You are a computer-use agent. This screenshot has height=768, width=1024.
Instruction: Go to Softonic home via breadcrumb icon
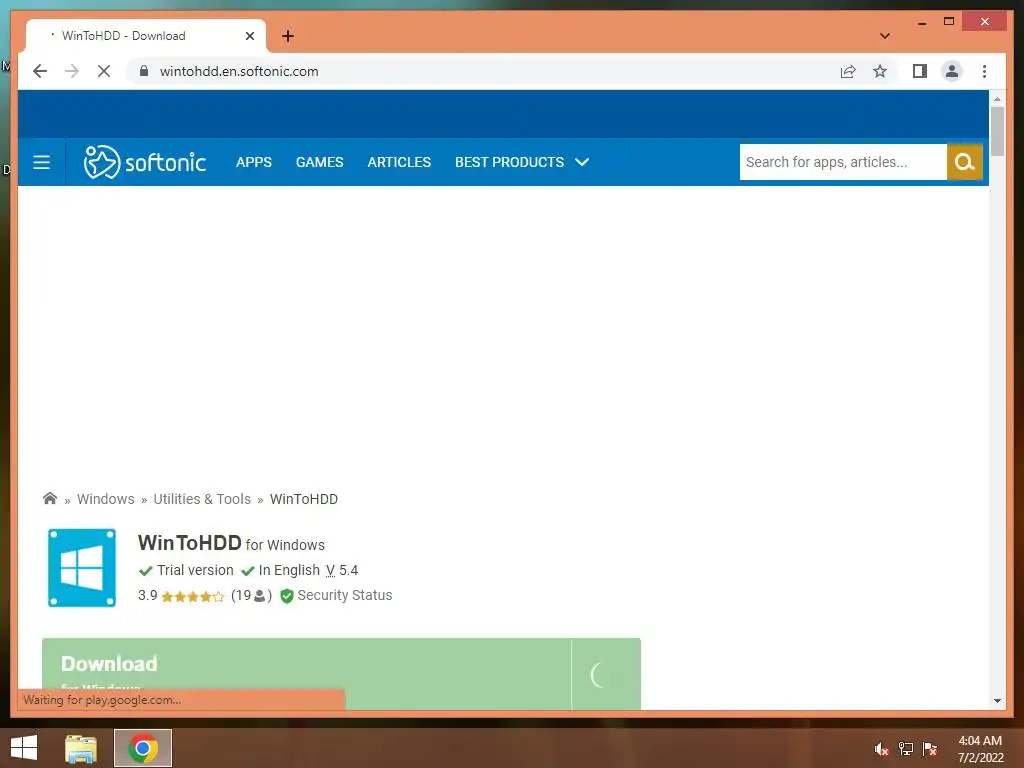tap(50, 498)
